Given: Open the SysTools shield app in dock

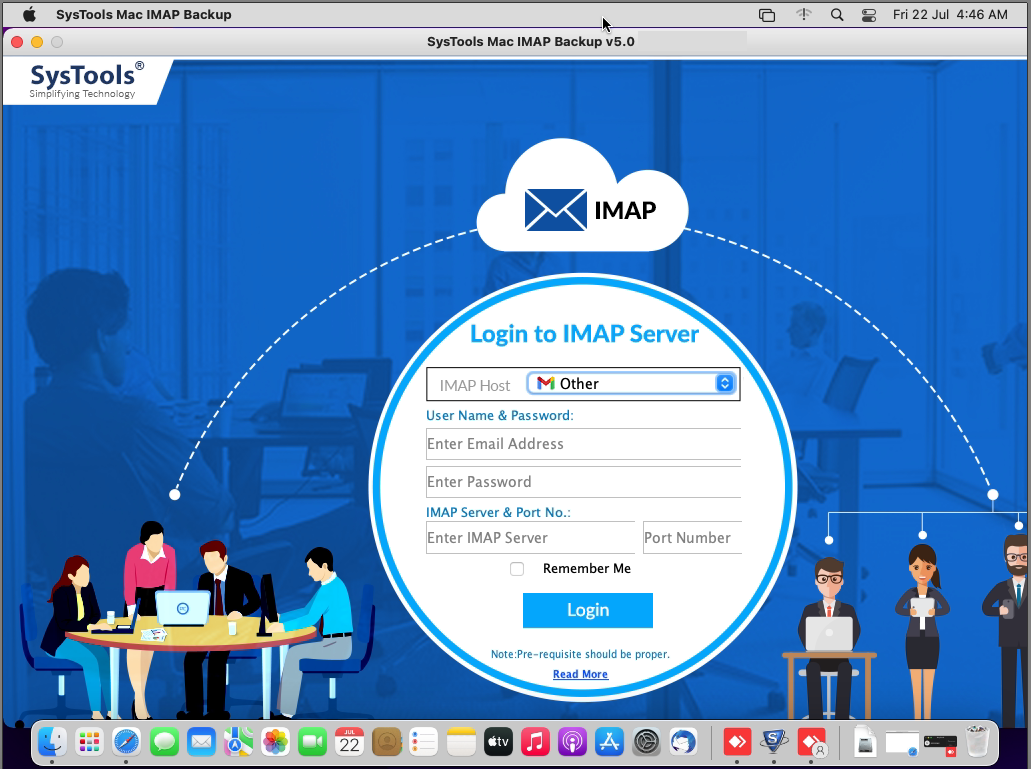Looking at the screenshot, I should click(x=774, y=743).
